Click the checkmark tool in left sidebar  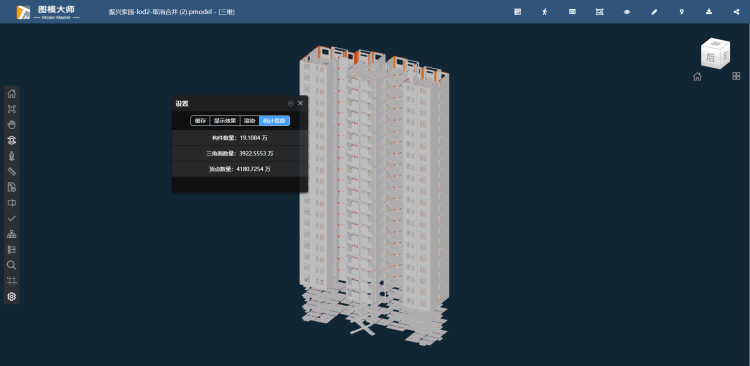pyautogui.click(x=11, y=218)
